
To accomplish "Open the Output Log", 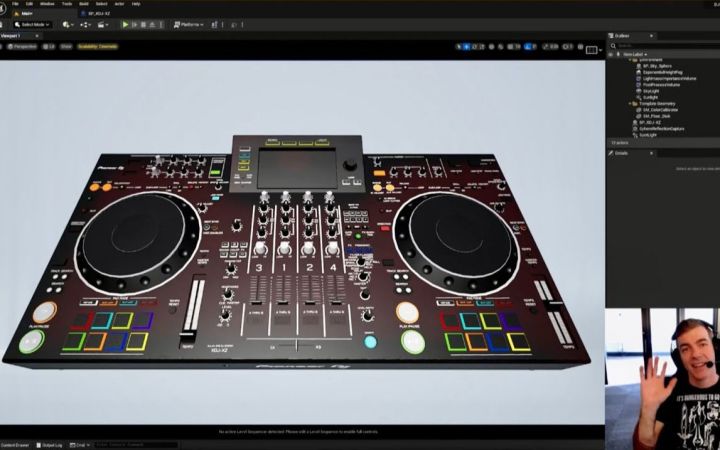I will click(49, 445).
